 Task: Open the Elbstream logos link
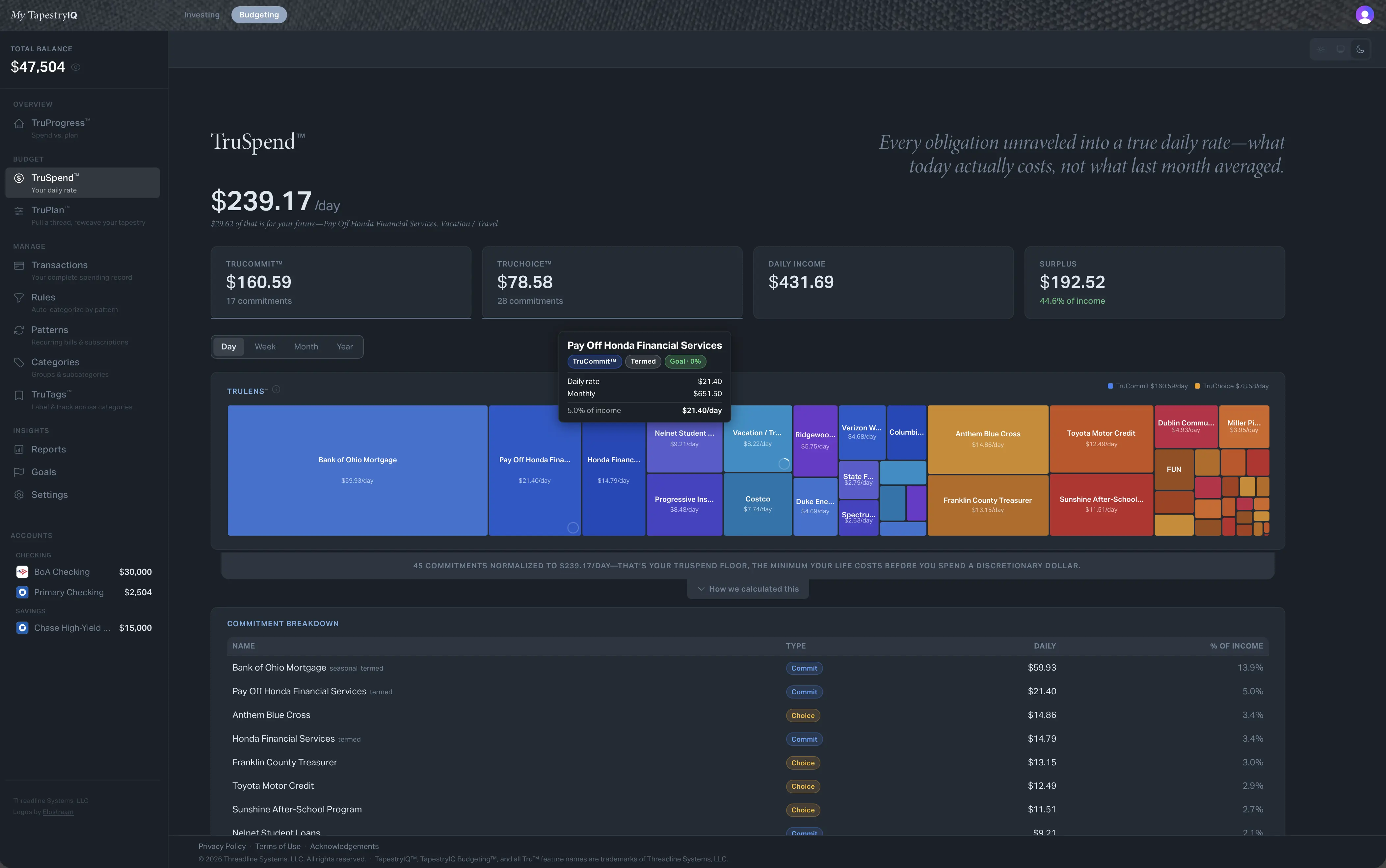pos(58,812)
